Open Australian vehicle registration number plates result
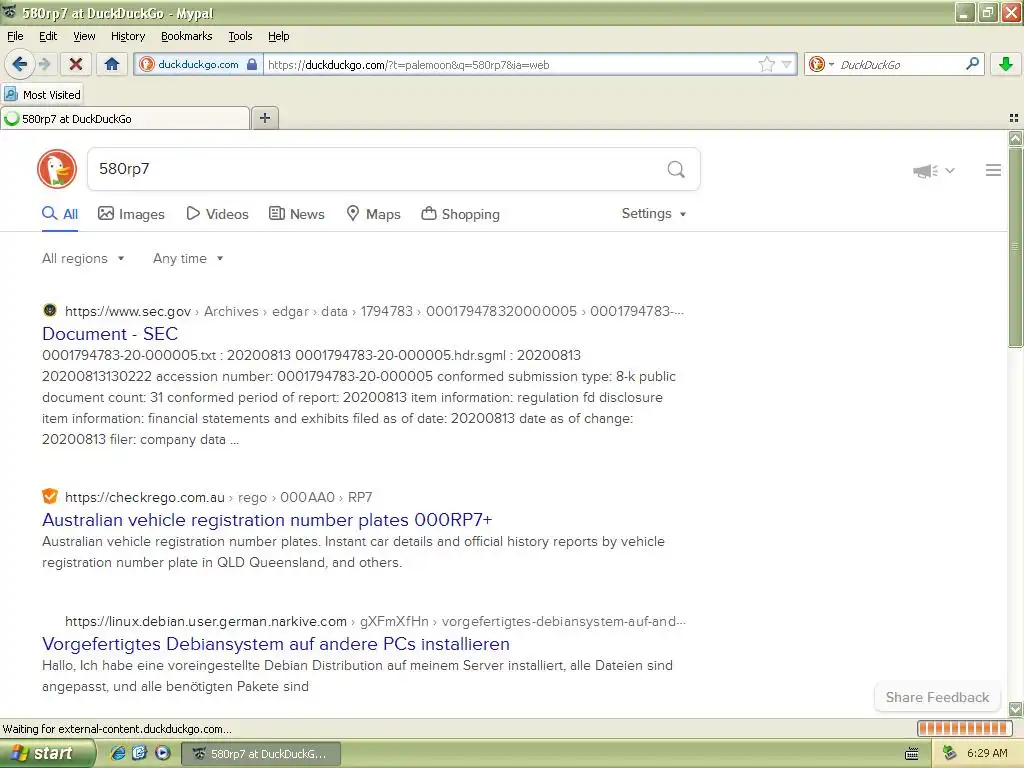The width and height of the screenshot is (1024, 768). tap(267, 520)
